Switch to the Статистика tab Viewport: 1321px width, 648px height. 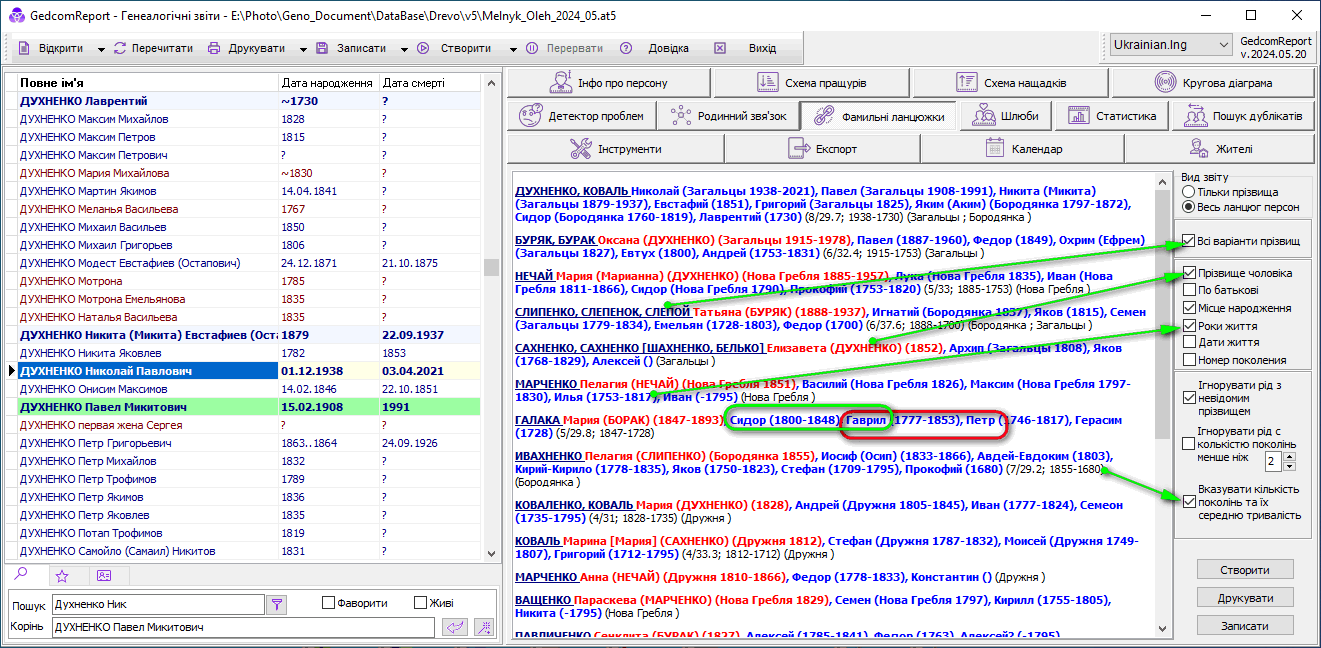click(x=1112, y=116)
